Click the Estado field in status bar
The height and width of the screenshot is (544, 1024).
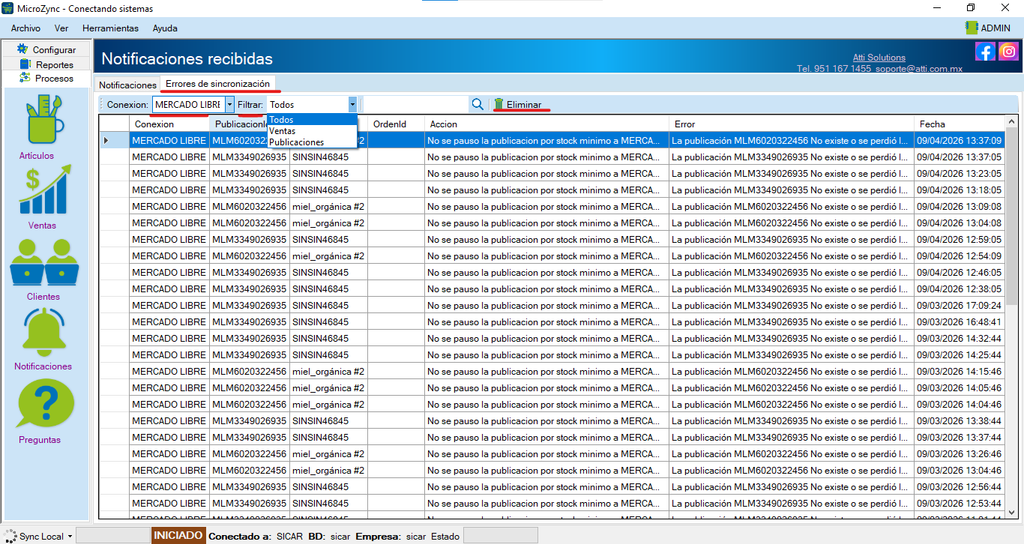pyautogui.click(x=500, y=536)
